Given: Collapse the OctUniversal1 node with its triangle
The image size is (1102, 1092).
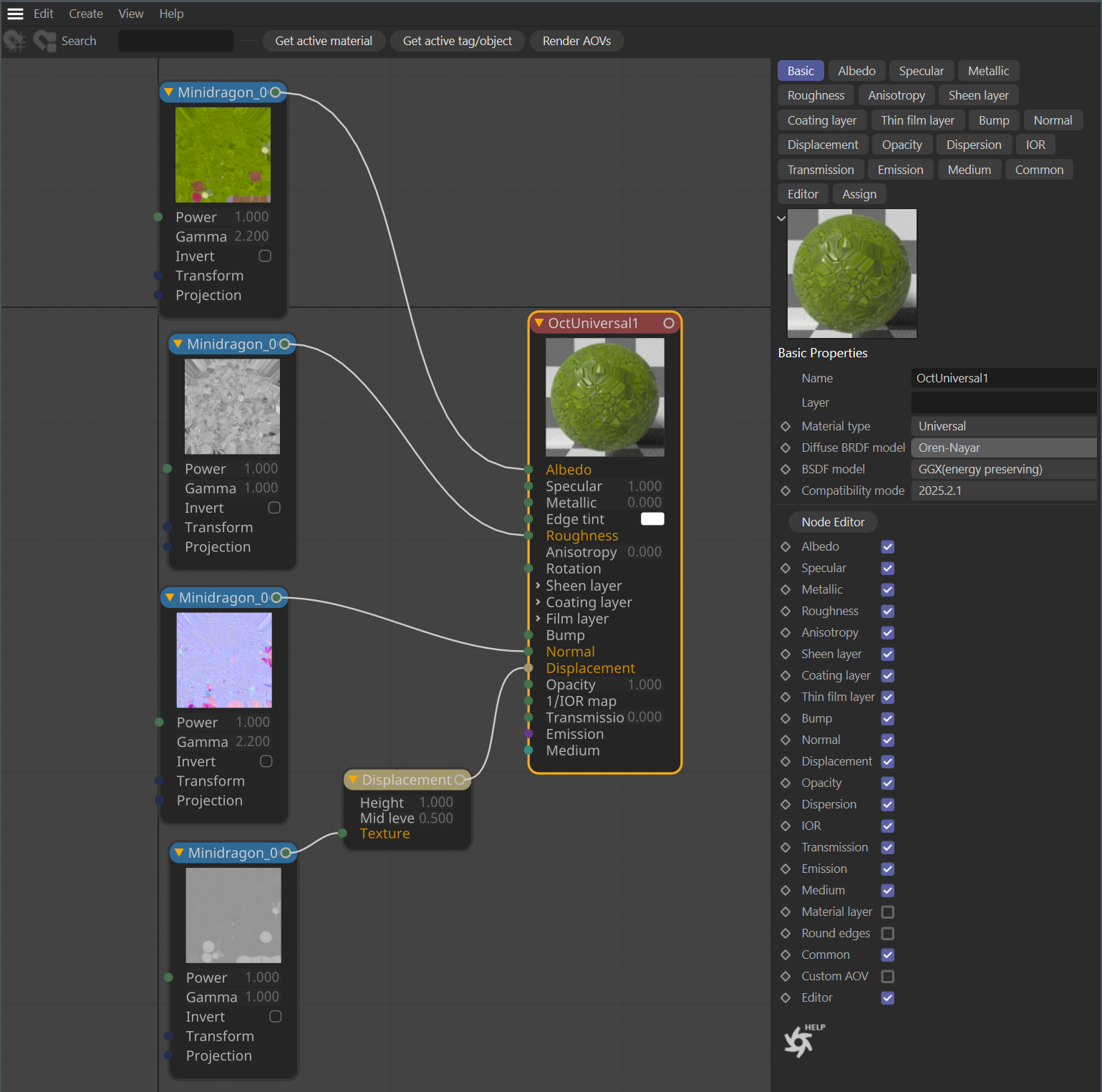Looking at the screenshot, I should [539, 324].
